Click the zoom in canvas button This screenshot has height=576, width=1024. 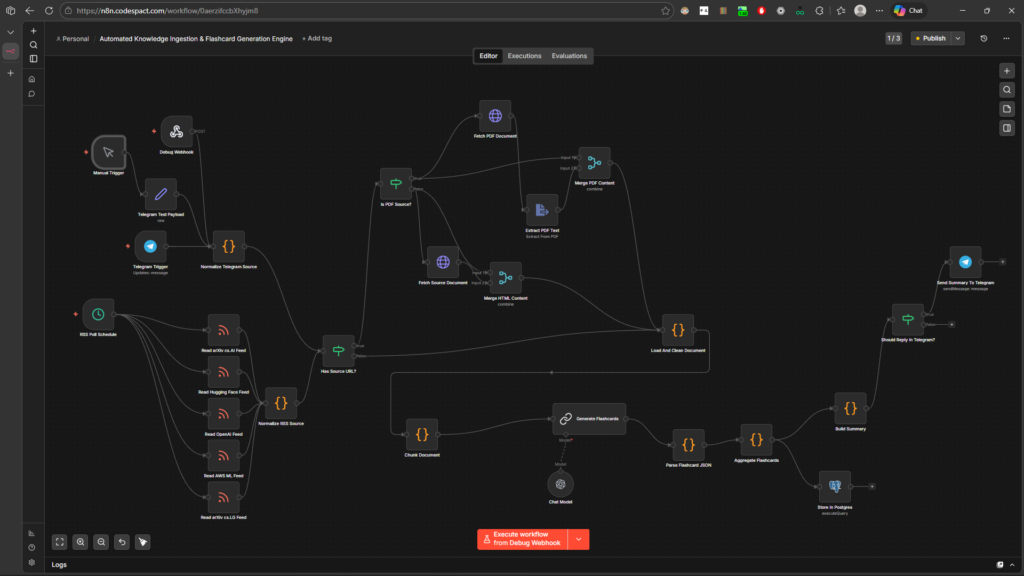pos(80,542)
